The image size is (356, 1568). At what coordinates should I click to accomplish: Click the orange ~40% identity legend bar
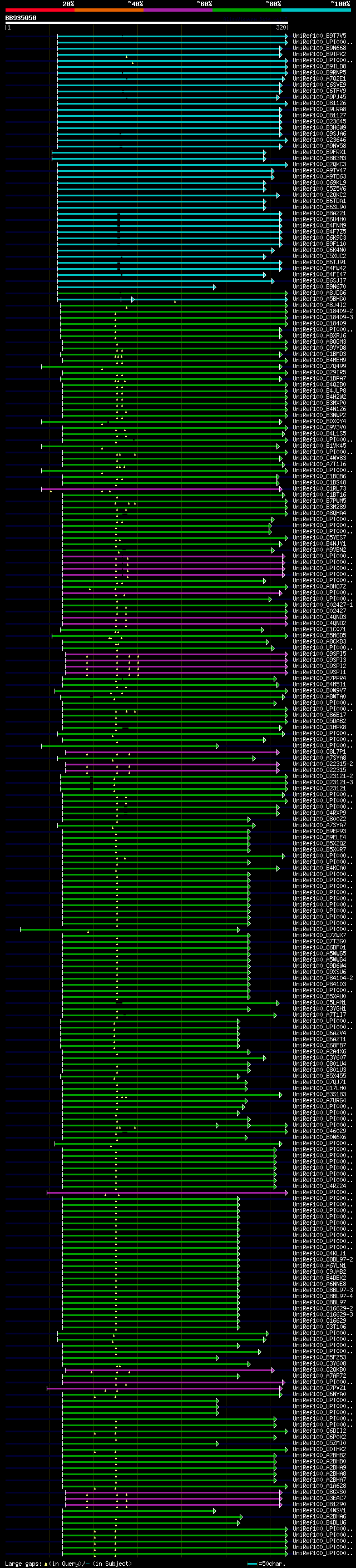point(109,10)
